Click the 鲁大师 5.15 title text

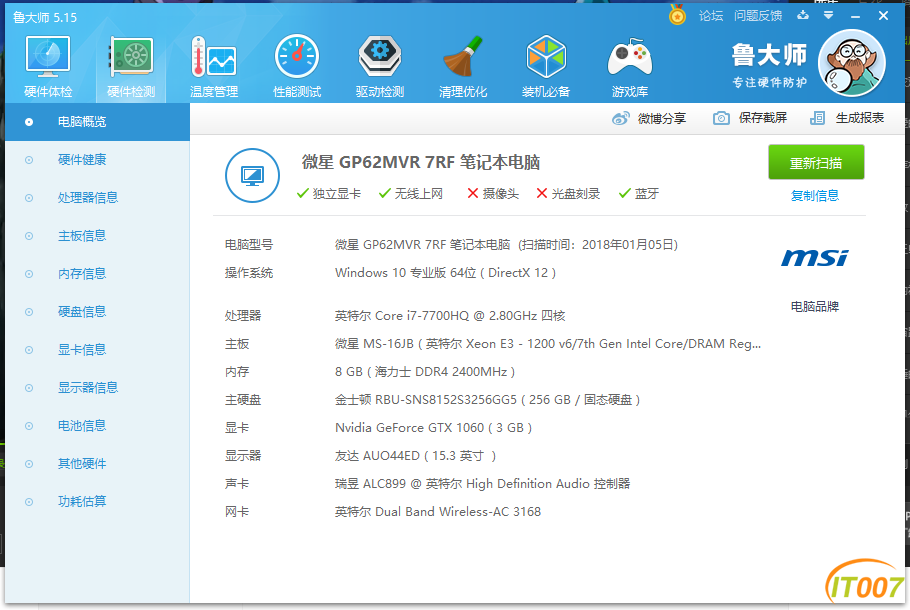pyautogui.click(x=45, y=17)
